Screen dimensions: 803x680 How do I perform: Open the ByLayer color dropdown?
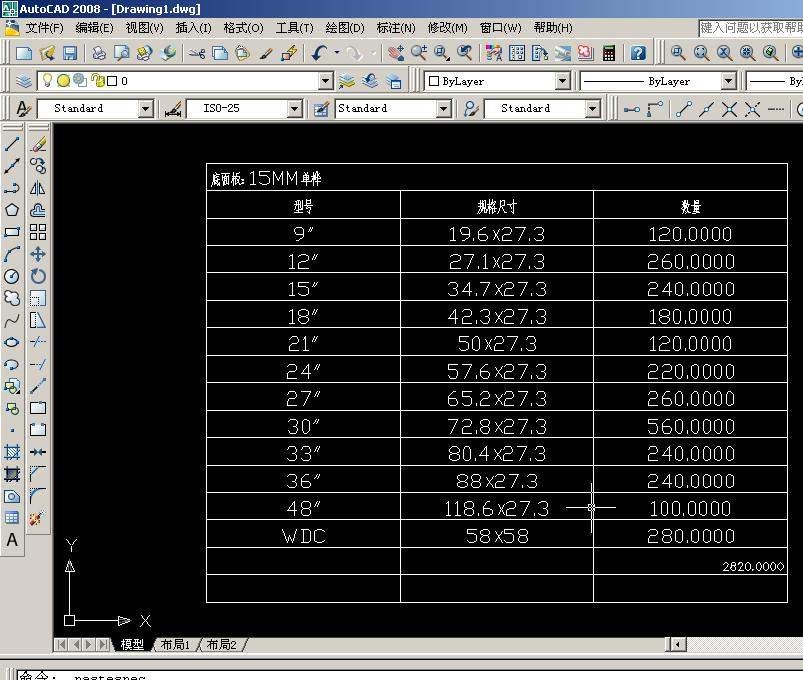coord(562,81)
